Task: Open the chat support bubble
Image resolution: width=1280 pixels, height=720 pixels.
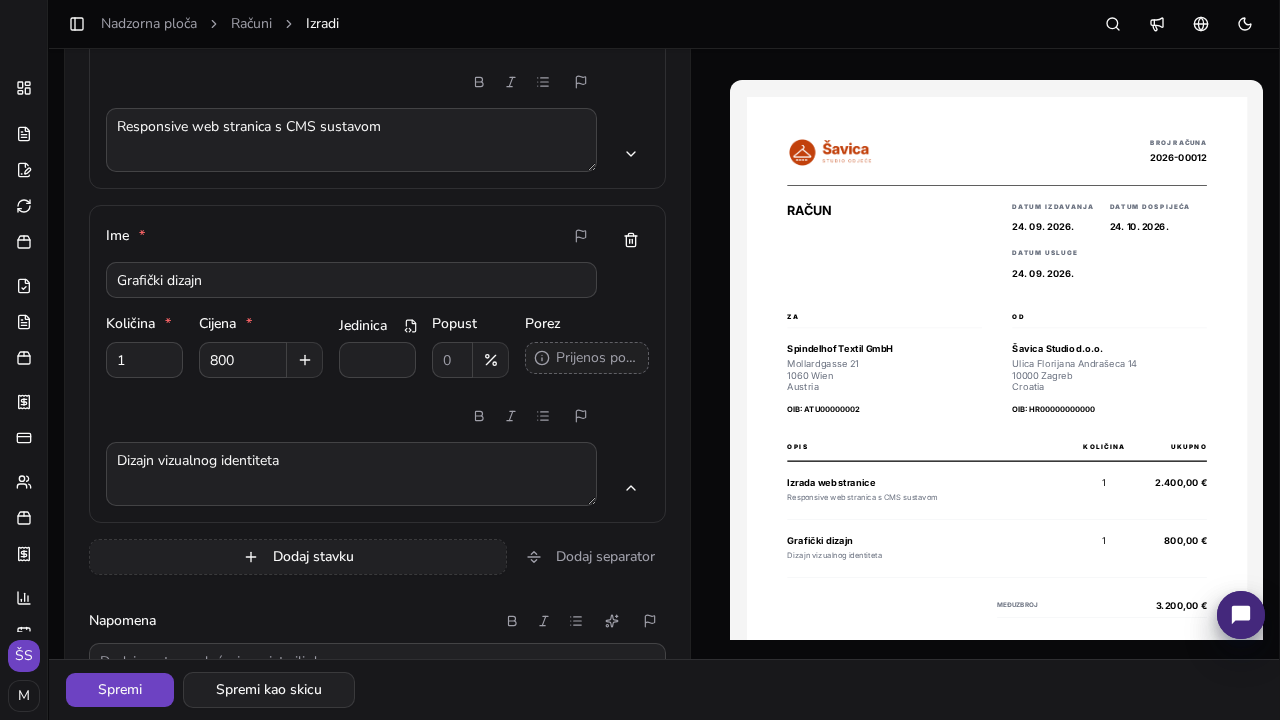Action: pyautogui.click(x=1241, y=615)
